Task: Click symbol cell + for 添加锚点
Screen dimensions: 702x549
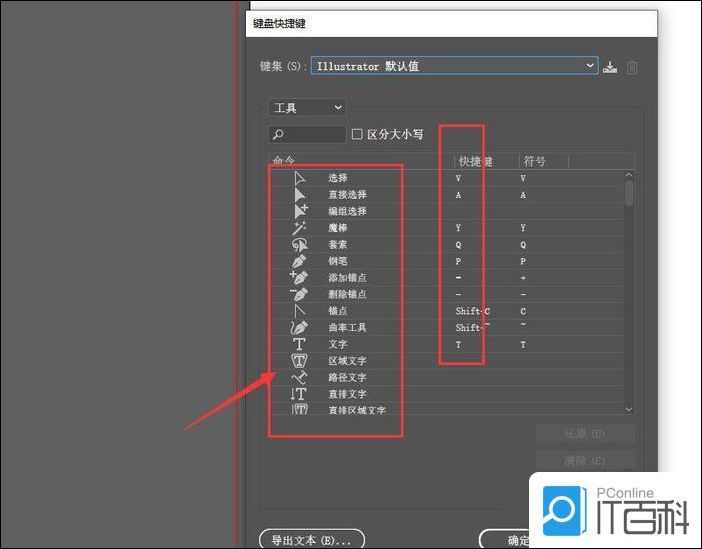Action: click(523, 278)
